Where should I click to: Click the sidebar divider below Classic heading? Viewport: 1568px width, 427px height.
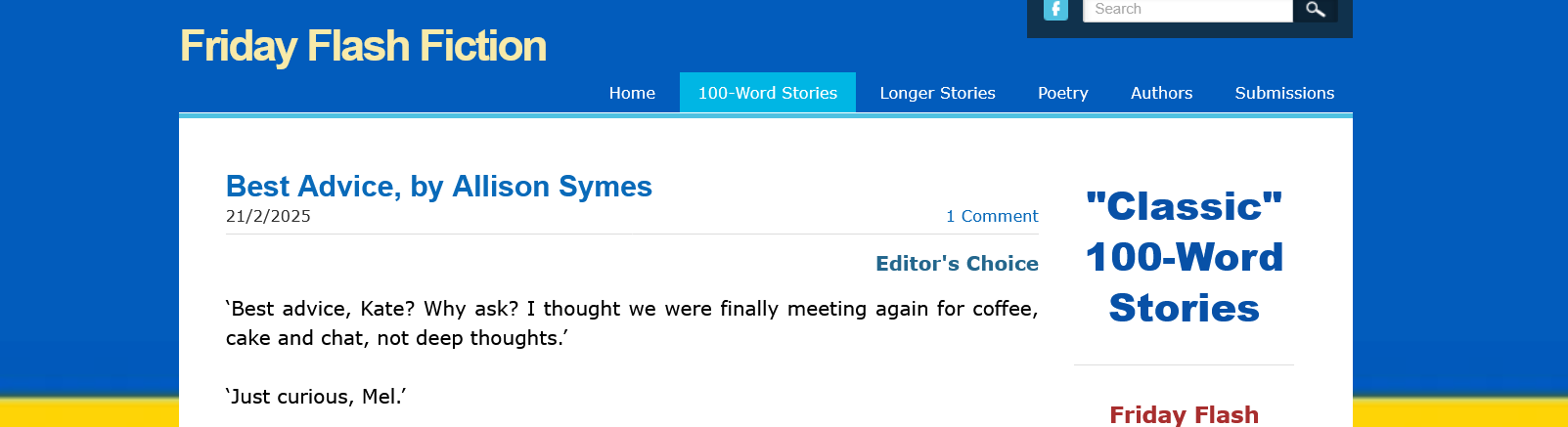click(1184, 365)
